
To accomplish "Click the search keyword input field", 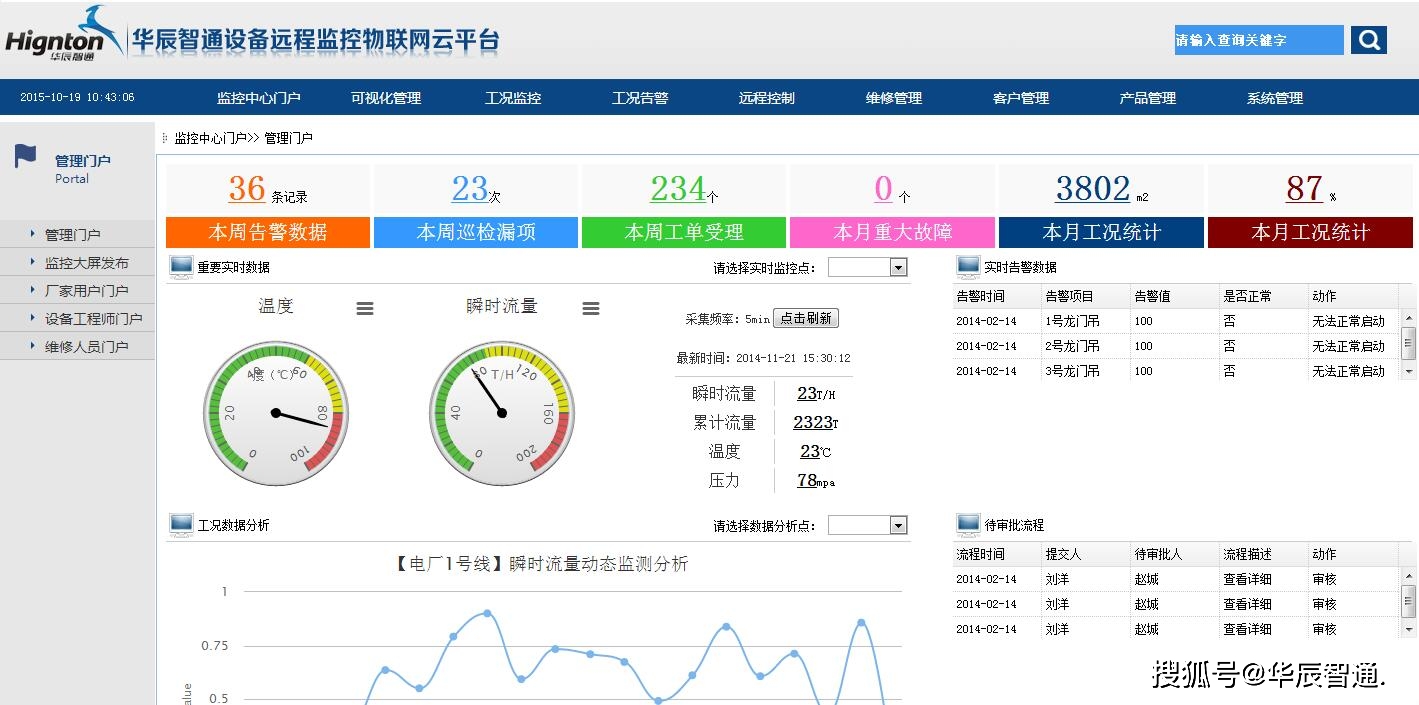I will (x=1259, y=40).
